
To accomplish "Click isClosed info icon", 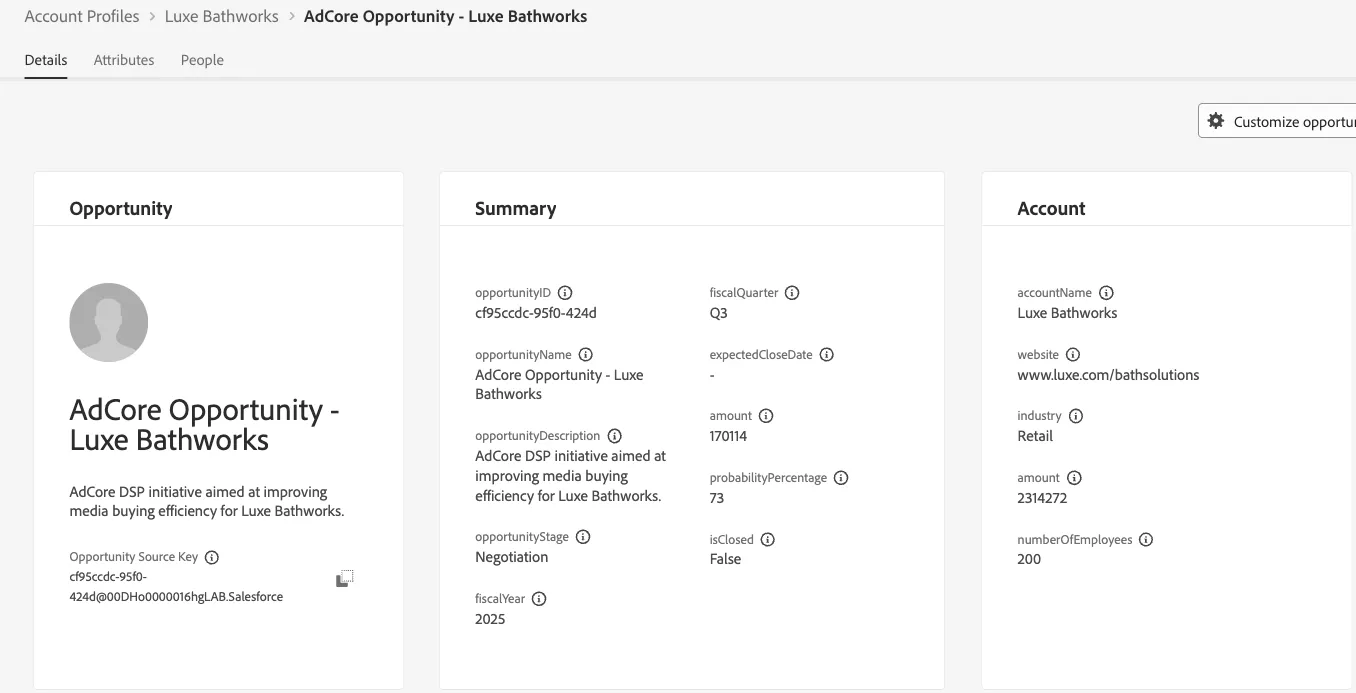I will coord(768,540).
